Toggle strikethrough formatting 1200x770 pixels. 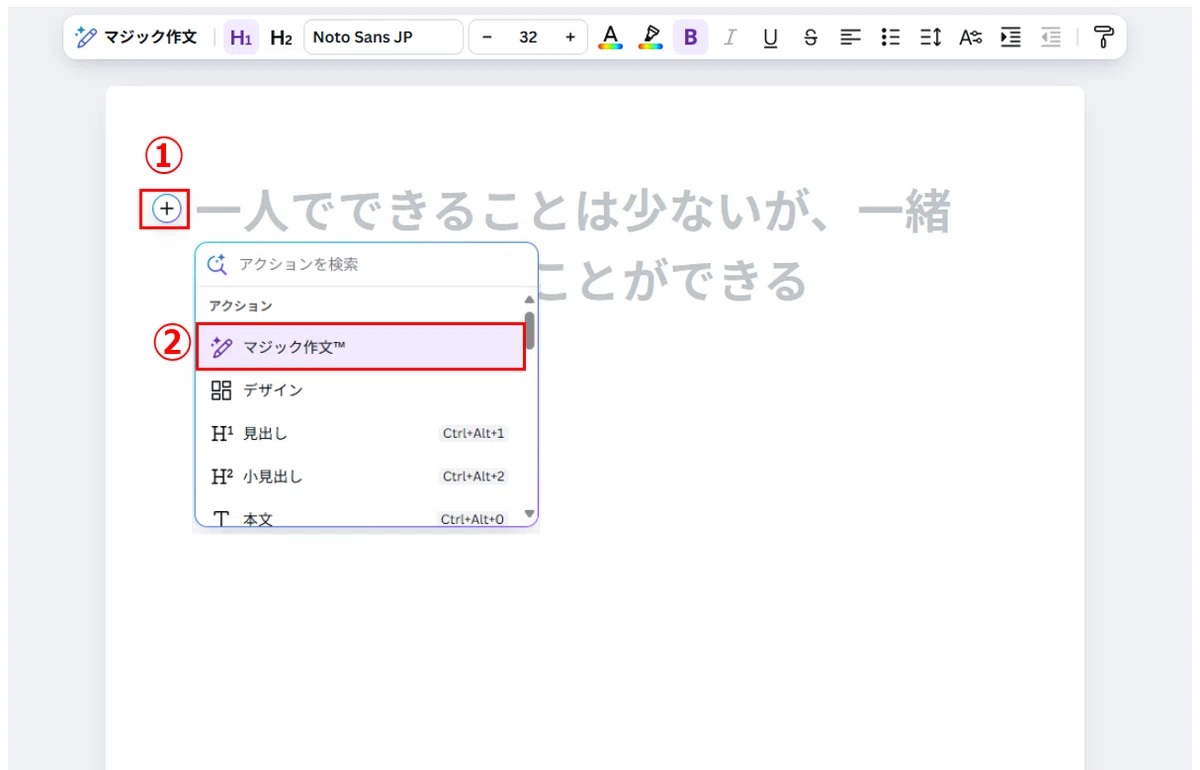(x=810, y=37)
